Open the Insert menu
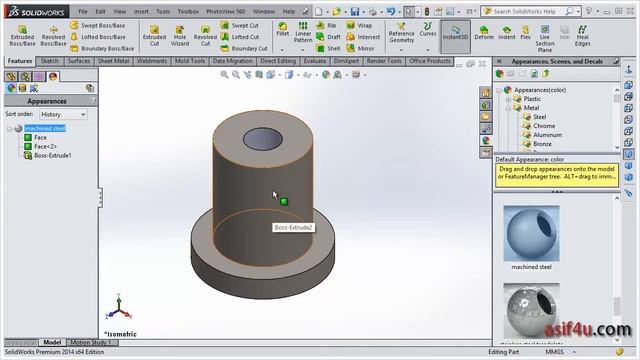This screenshot has width=640, height=360. click(141, 11)
